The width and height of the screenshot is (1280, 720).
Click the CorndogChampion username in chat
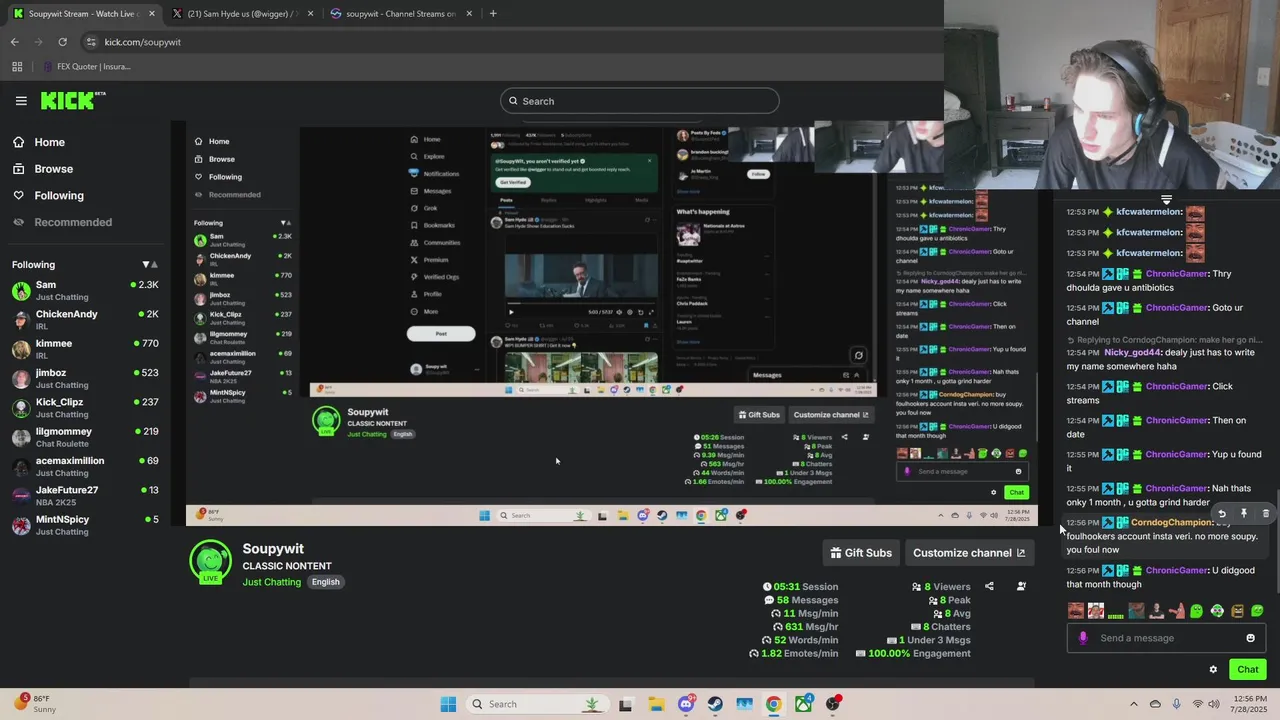pos(1171,522)
